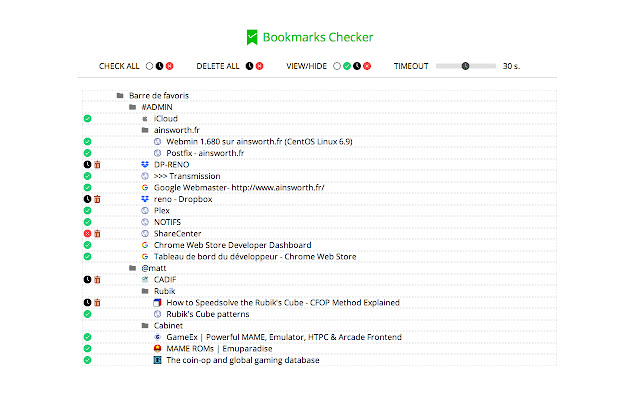Image resolution: width=640 pixels, height=400 pixels.
Task: Click the TIMEOUT label
Action: pos(411,66)
